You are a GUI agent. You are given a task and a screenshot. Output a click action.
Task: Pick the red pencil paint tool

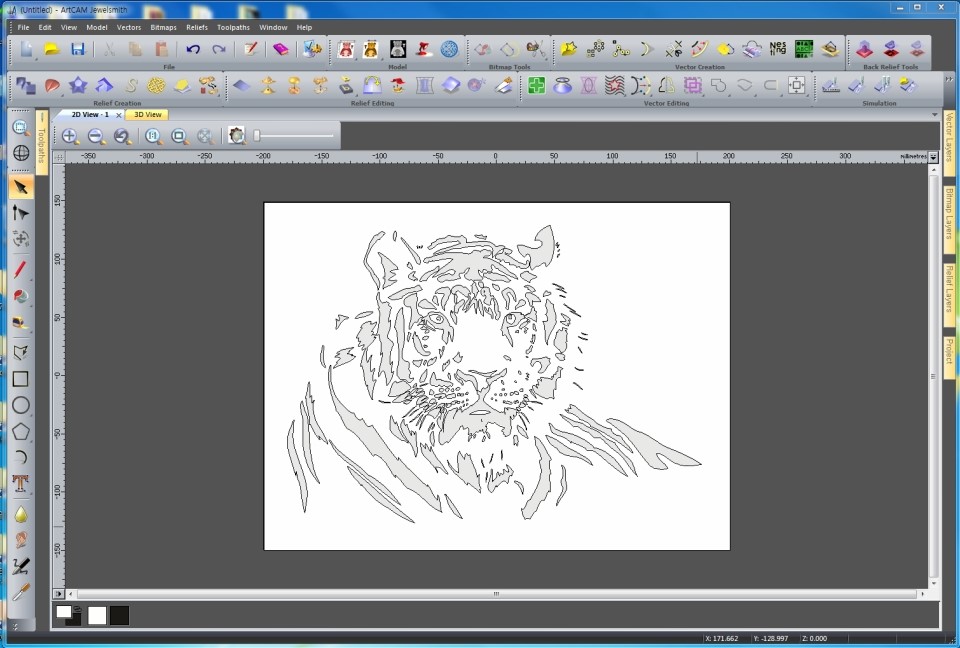[21, 269]
